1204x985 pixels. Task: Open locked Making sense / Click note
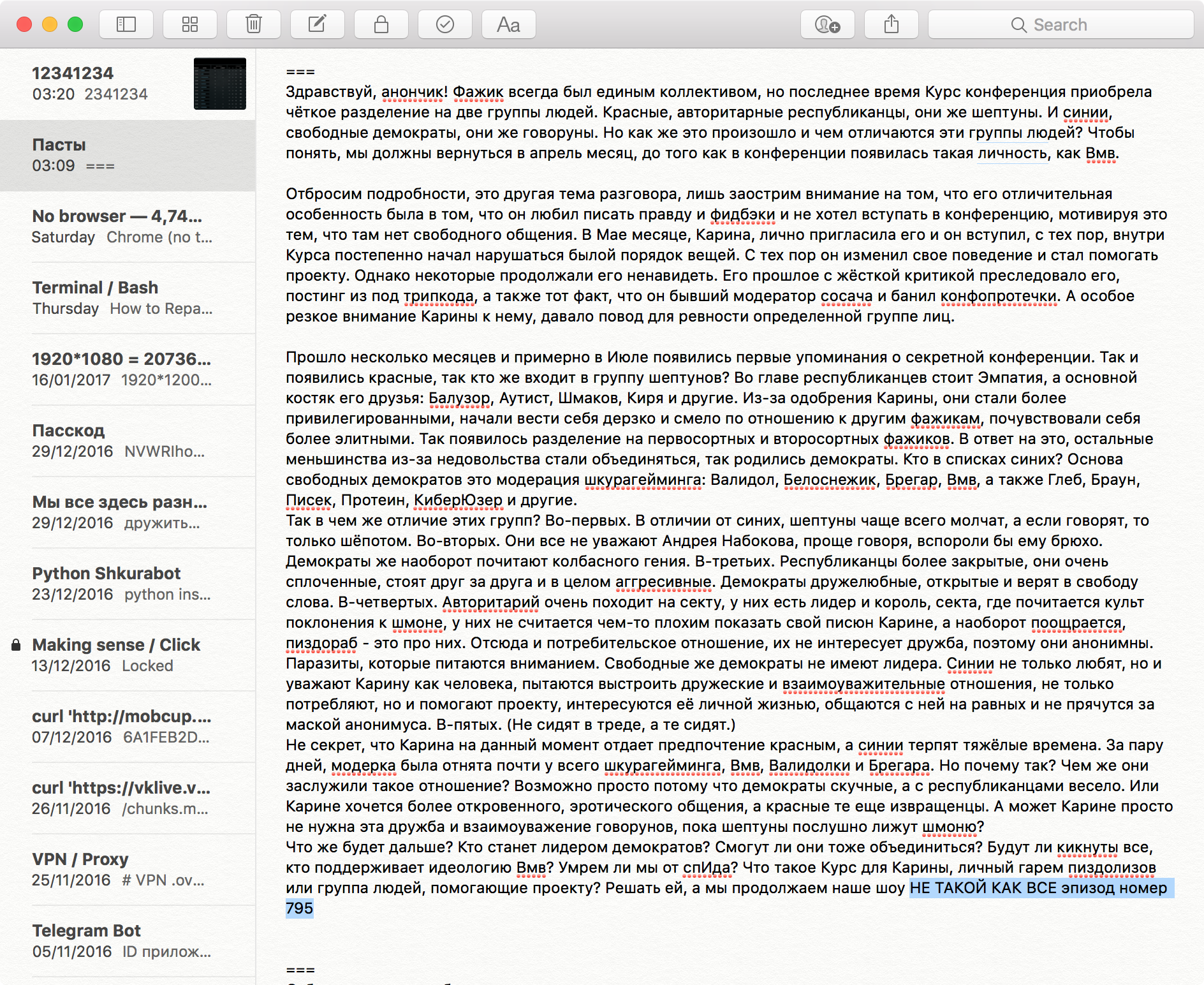pos(128,655)
